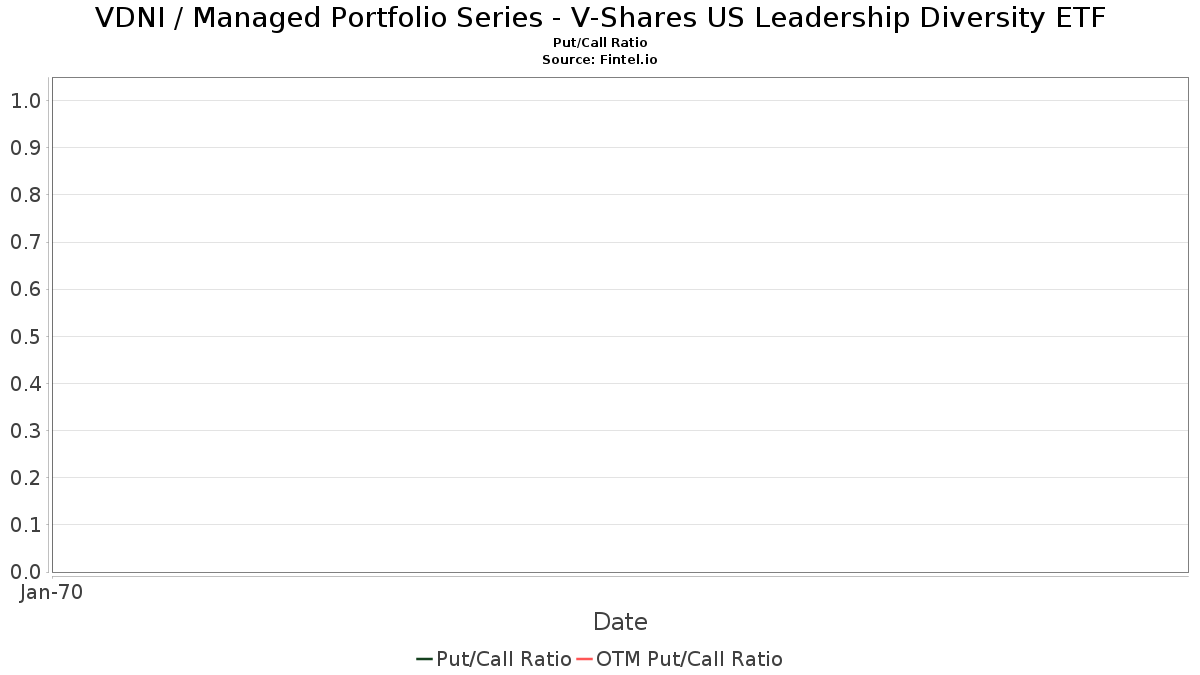Click the dark green Put/Call Ratio line swatch
The image size is (1200, 675).
[424, 659]
